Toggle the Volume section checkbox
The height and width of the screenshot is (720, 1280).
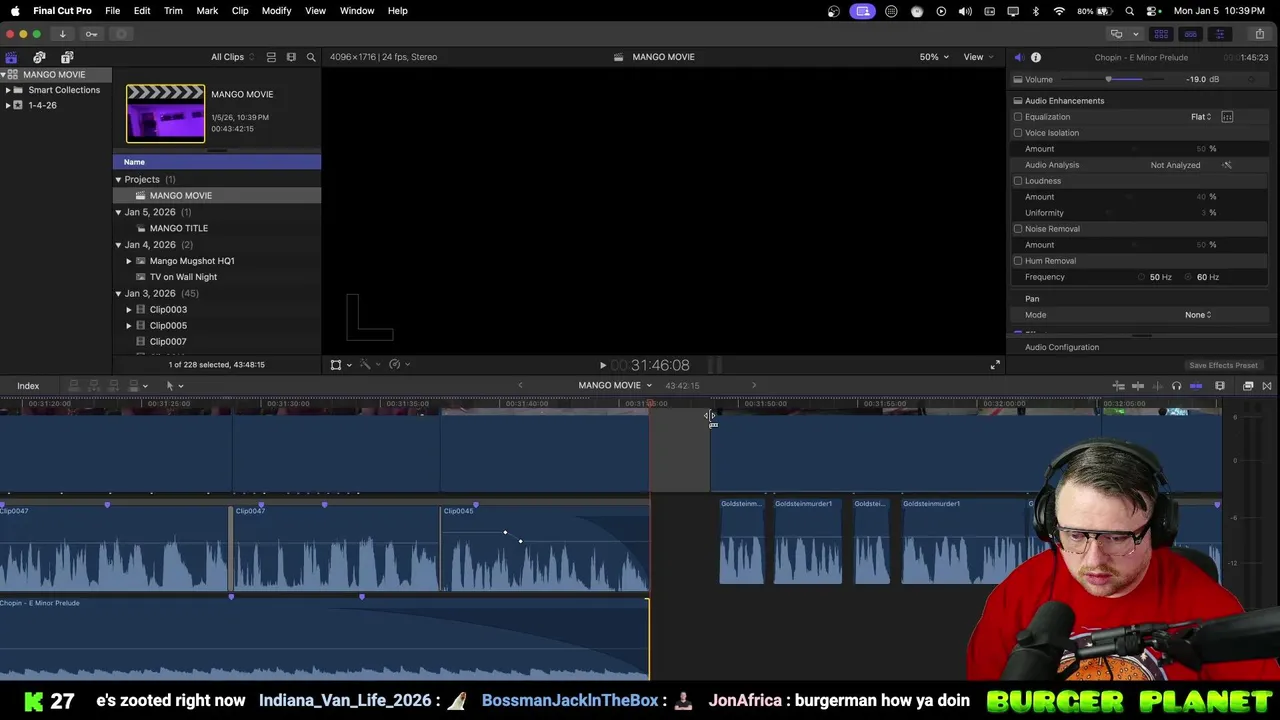(1018, 80)
